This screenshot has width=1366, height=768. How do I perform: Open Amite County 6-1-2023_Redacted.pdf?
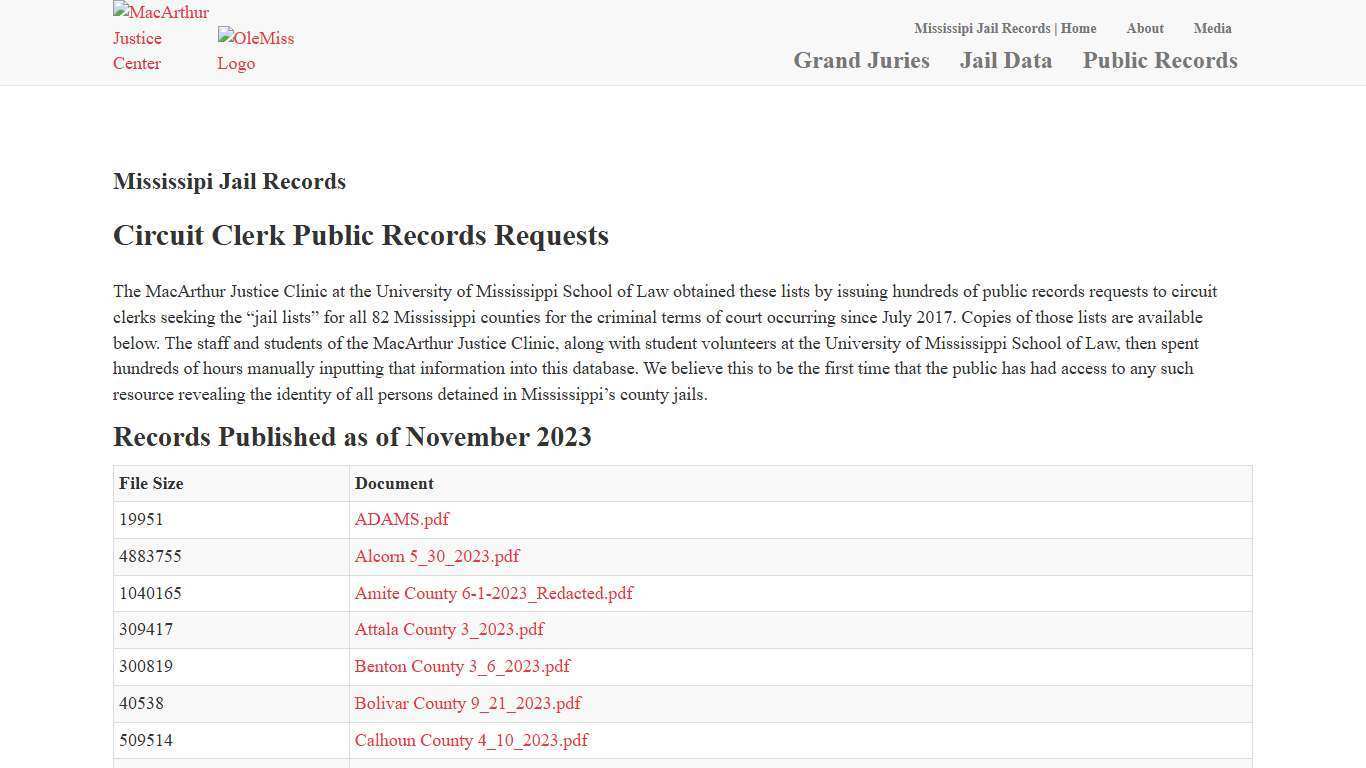[494, 593]
